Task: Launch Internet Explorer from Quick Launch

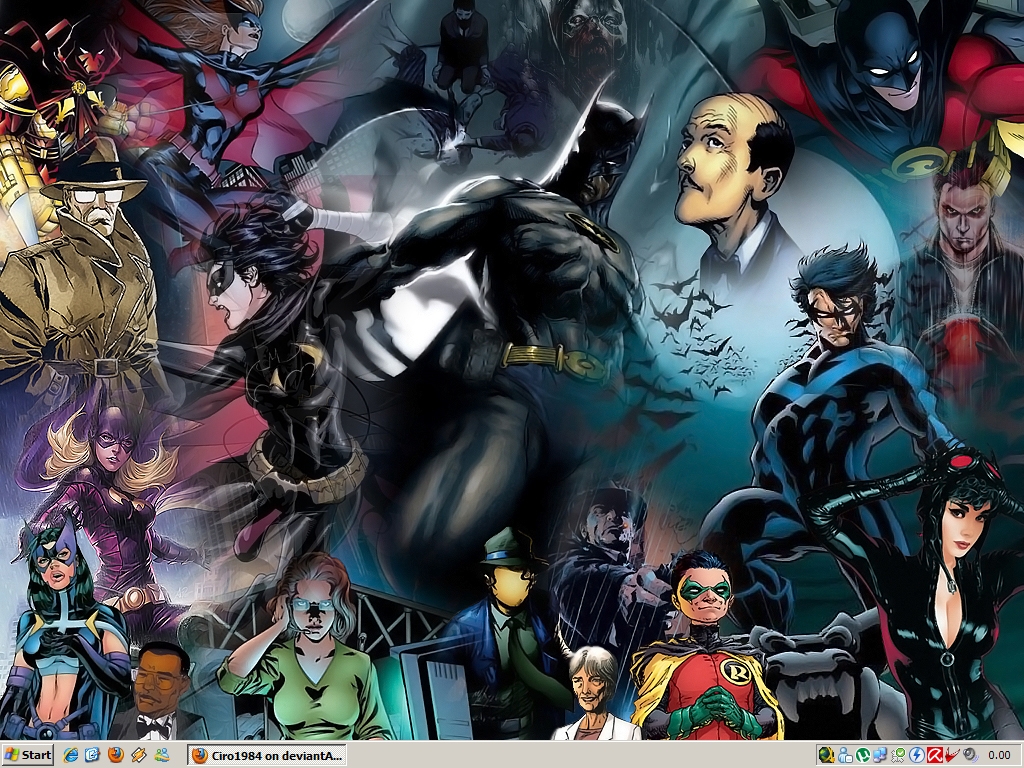Action: [71, 756]
